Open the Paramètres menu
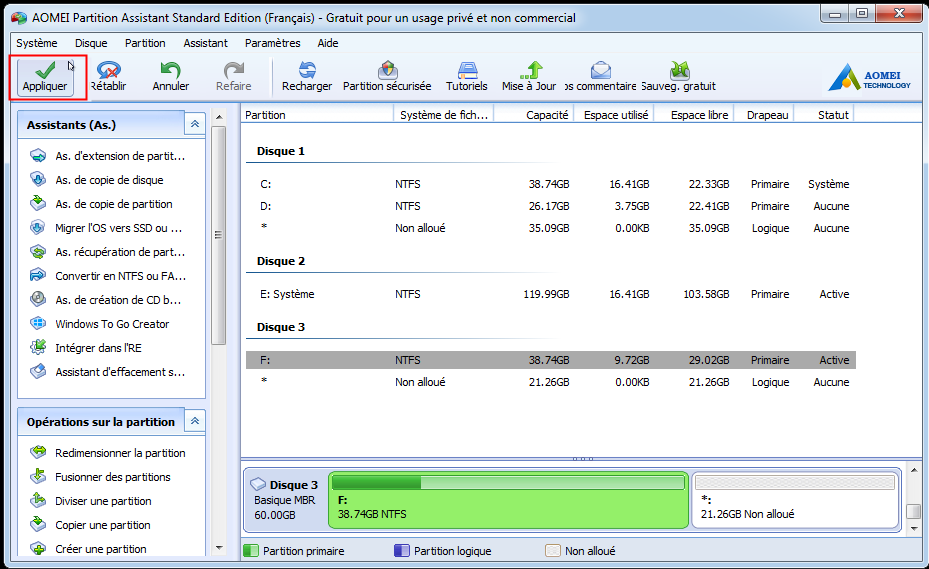929x569 pixels. [272, 43]
